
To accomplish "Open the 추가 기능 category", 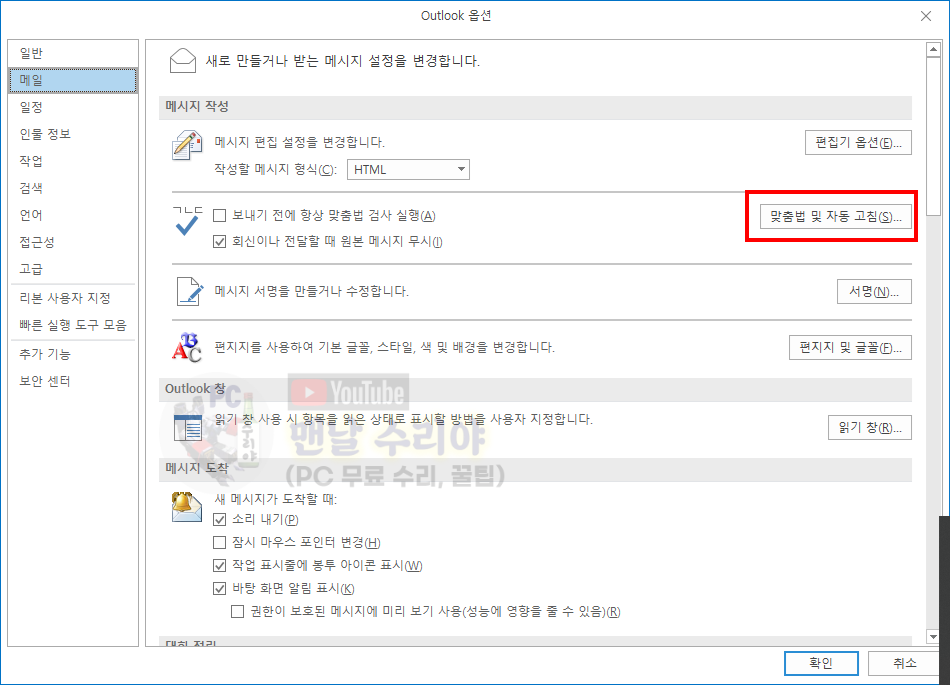I will (x=73, y=354).
